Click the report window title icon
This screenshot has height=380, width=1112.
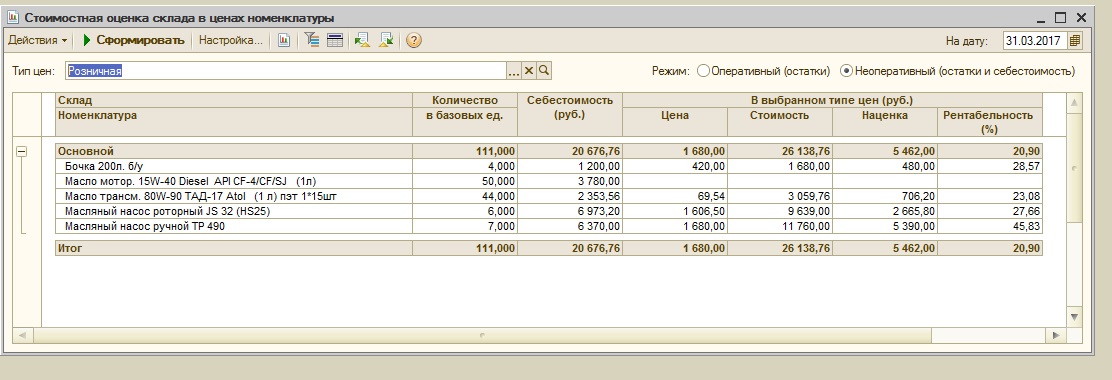coord(12,18)
